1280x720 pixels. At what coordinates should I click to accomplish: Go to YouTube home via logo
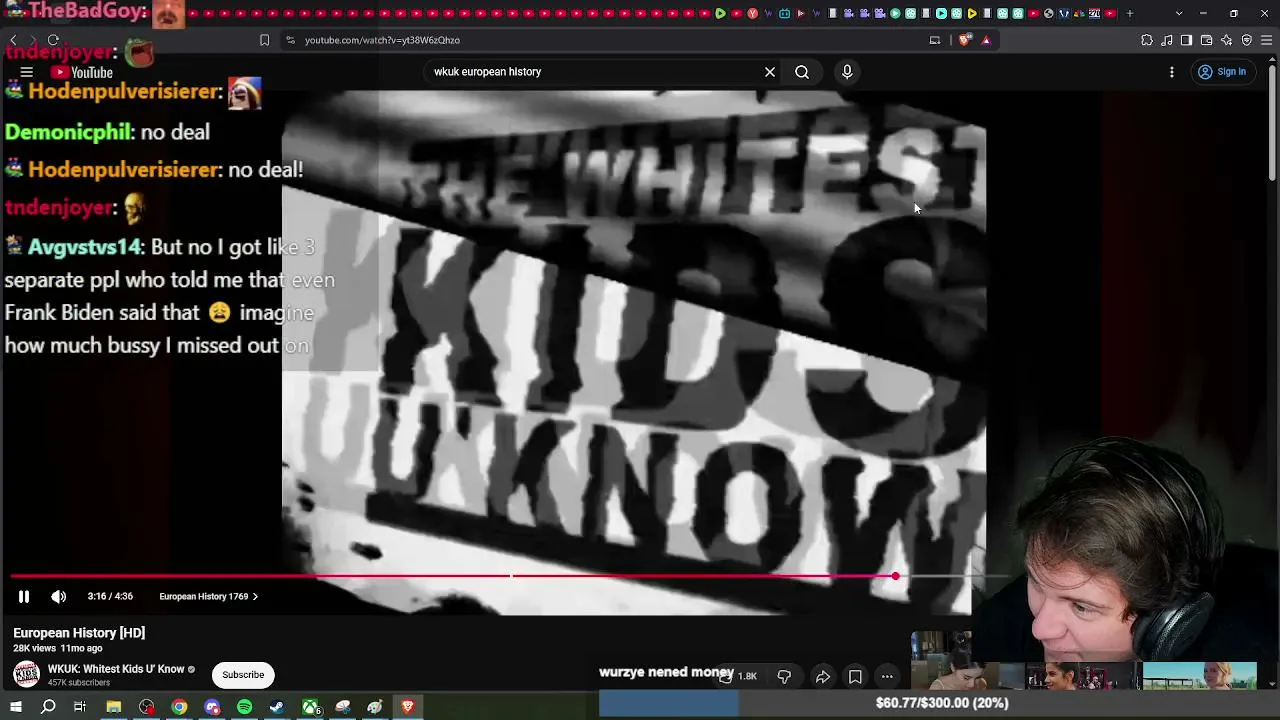click(83, 72)
